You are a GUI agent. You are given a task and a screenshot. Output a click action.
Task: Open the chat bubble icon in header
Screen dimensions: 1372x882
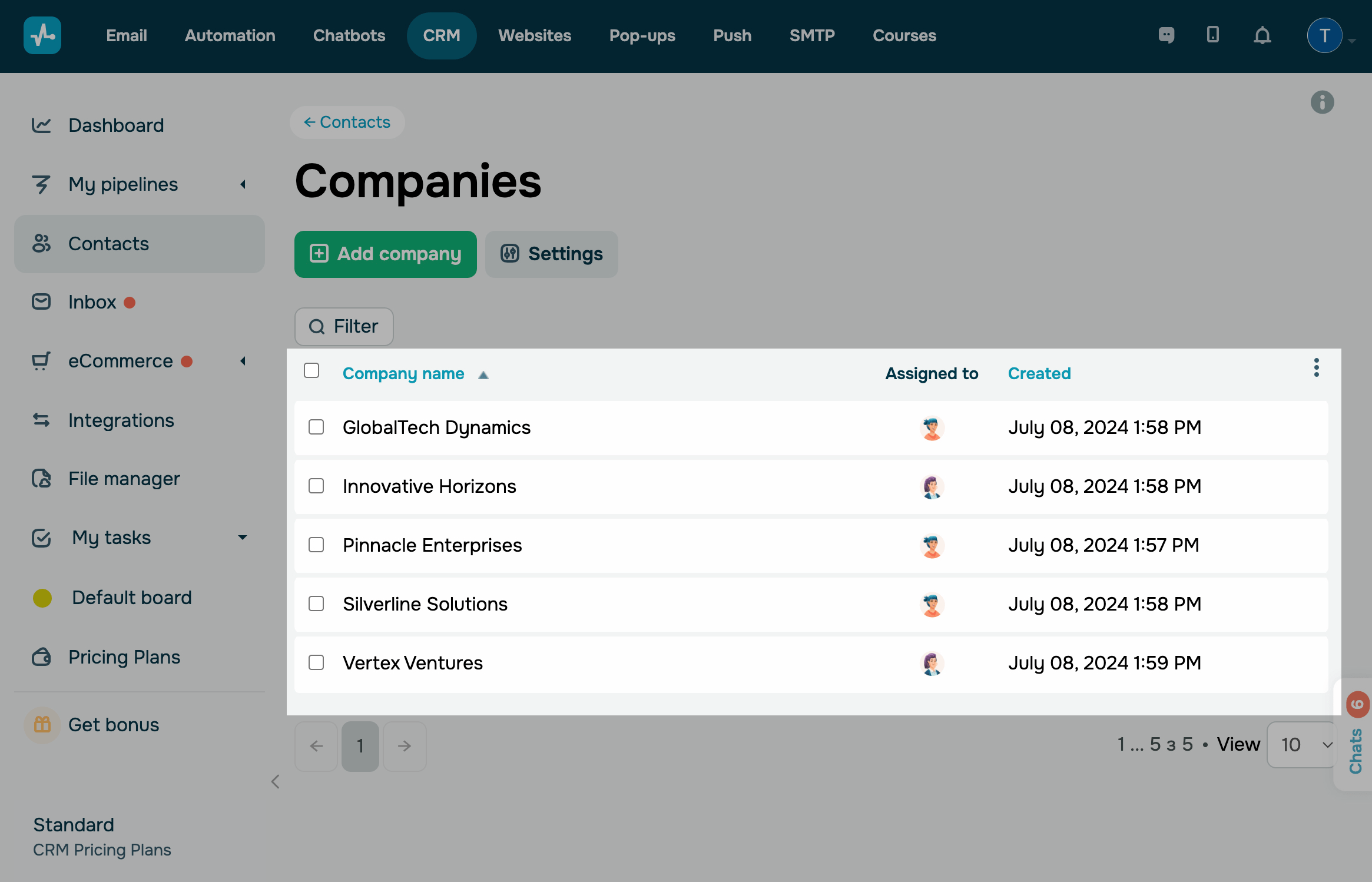point(1166,35)
